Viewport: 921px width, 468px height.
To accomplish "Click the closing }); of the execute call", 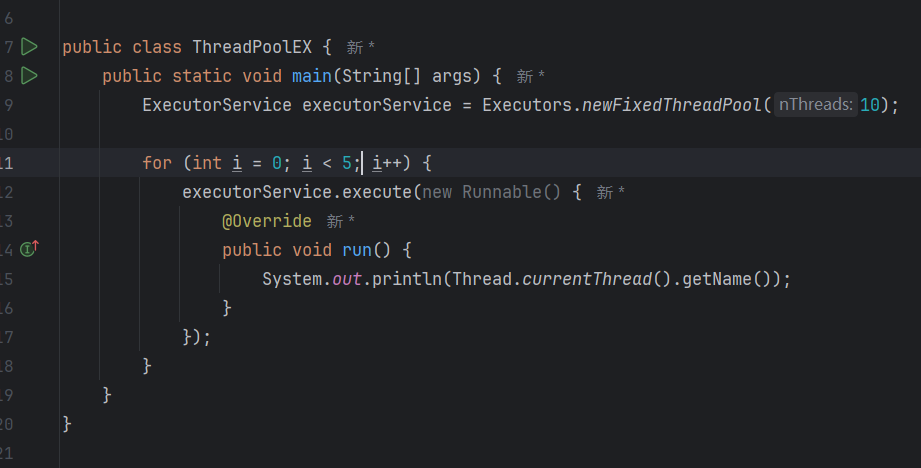I will [x=196, y=337].
